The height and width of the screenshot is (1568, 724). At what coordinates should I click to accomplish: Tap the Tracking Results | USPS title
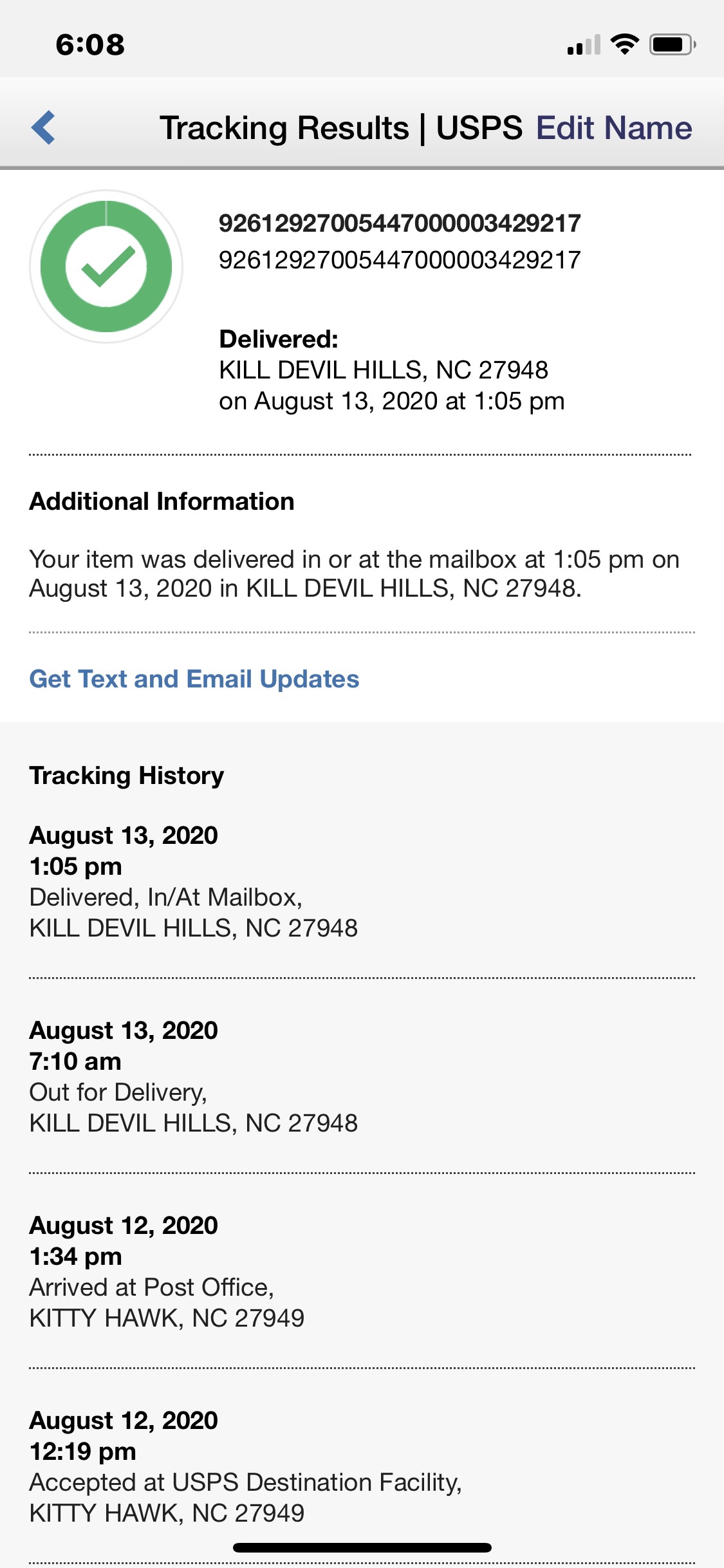pos(340,127)
